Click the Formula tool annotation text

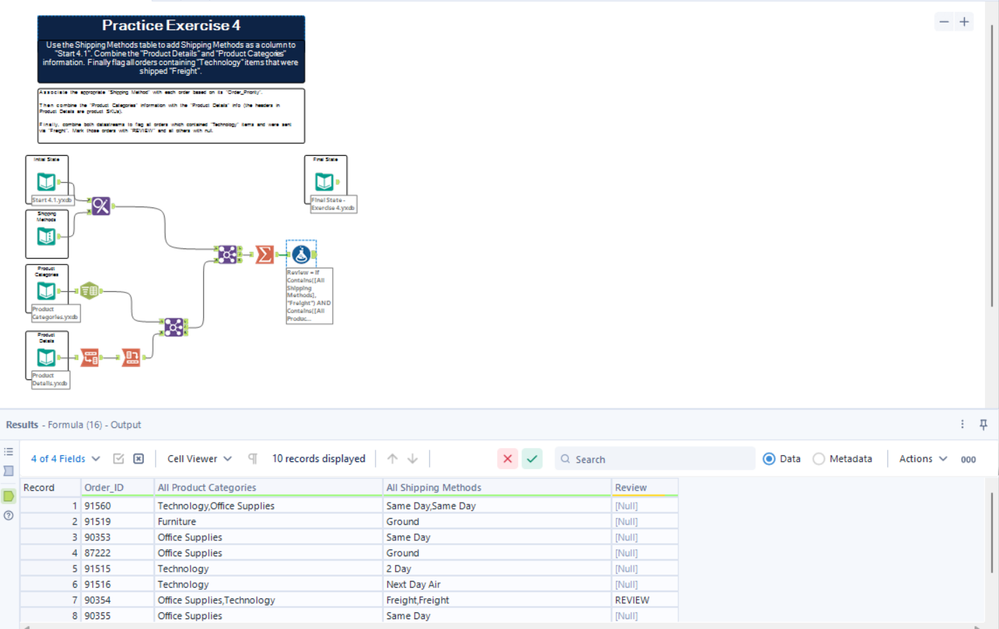[310, 296]
